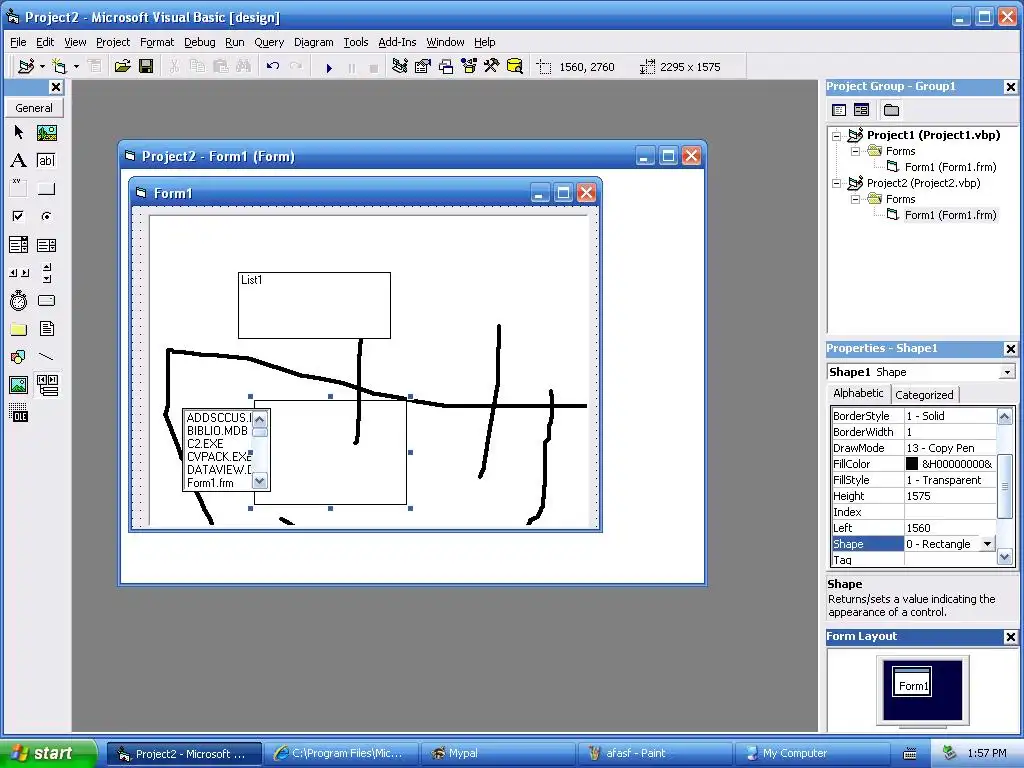Collapse the Forms folder under Project1
This screenshot has height=768, width=1024.
point(855,152)
